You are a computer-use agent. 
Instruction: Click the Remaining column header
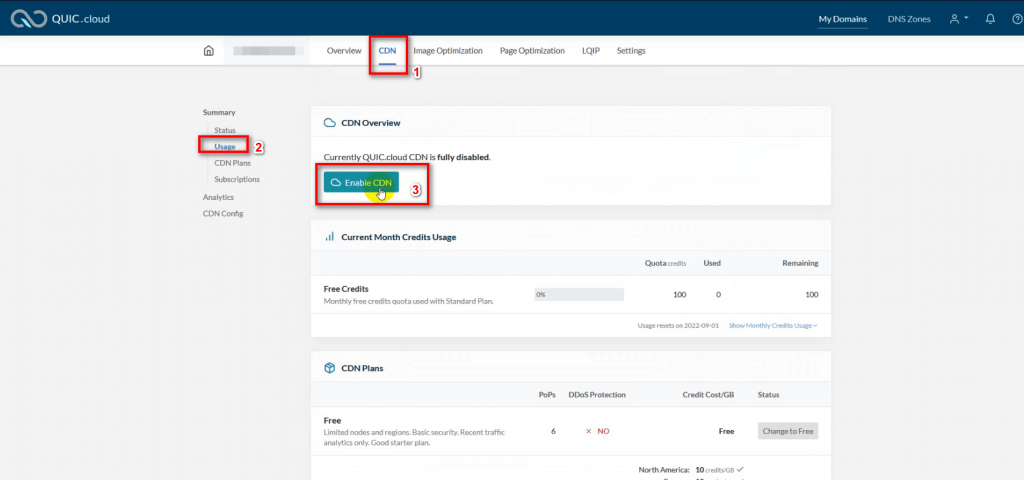(x=800, y=263)
